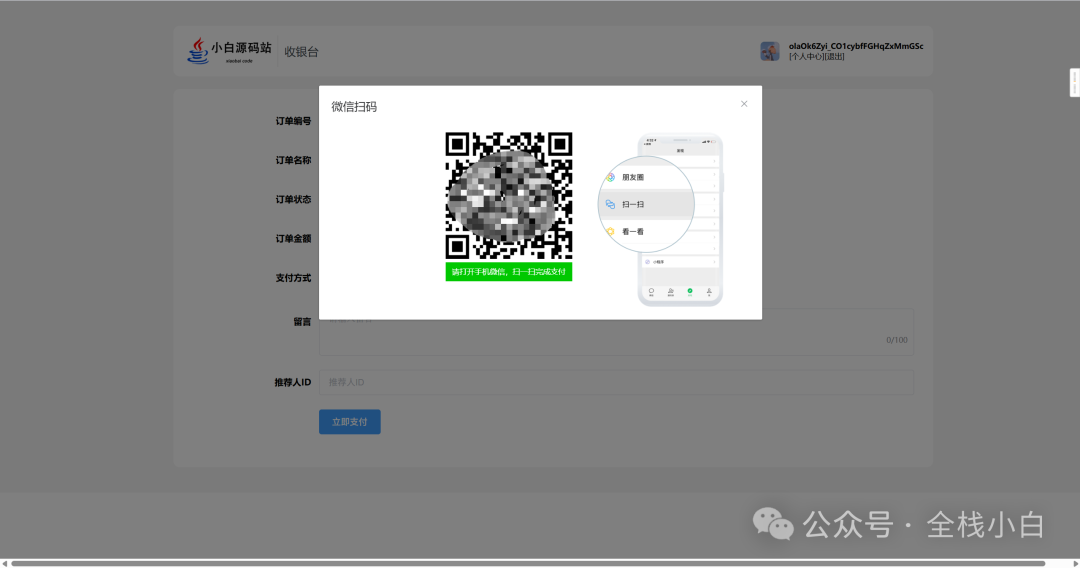The image size is (1080, 568).
Task: Click the 立即支付 button
Action: [349, 422]
